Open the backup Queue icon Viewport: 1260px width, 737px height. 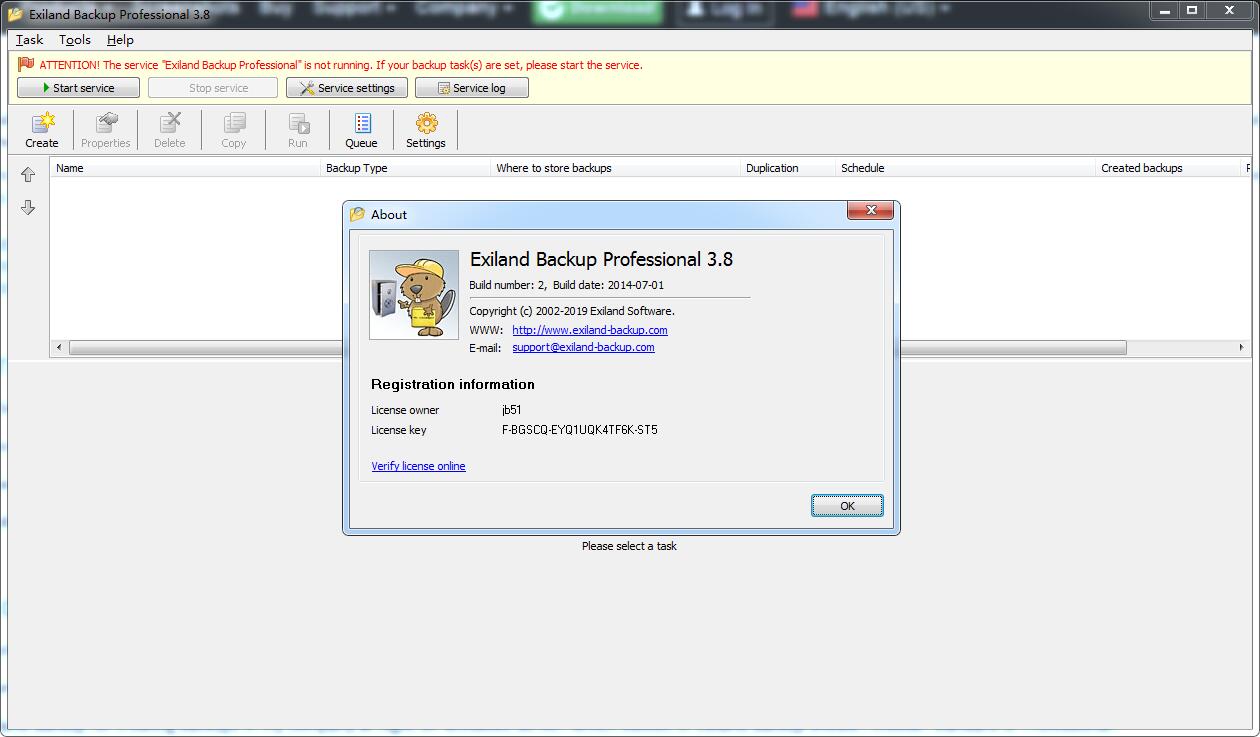(361, 129)
